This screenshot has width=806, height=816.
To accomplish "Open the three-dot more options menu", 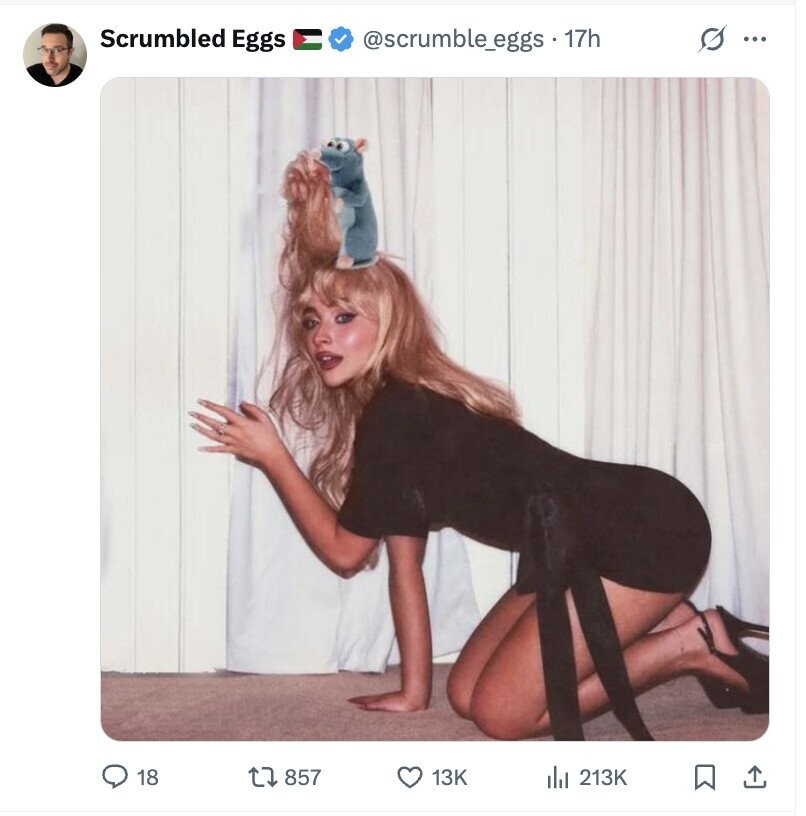I will 754,39.
